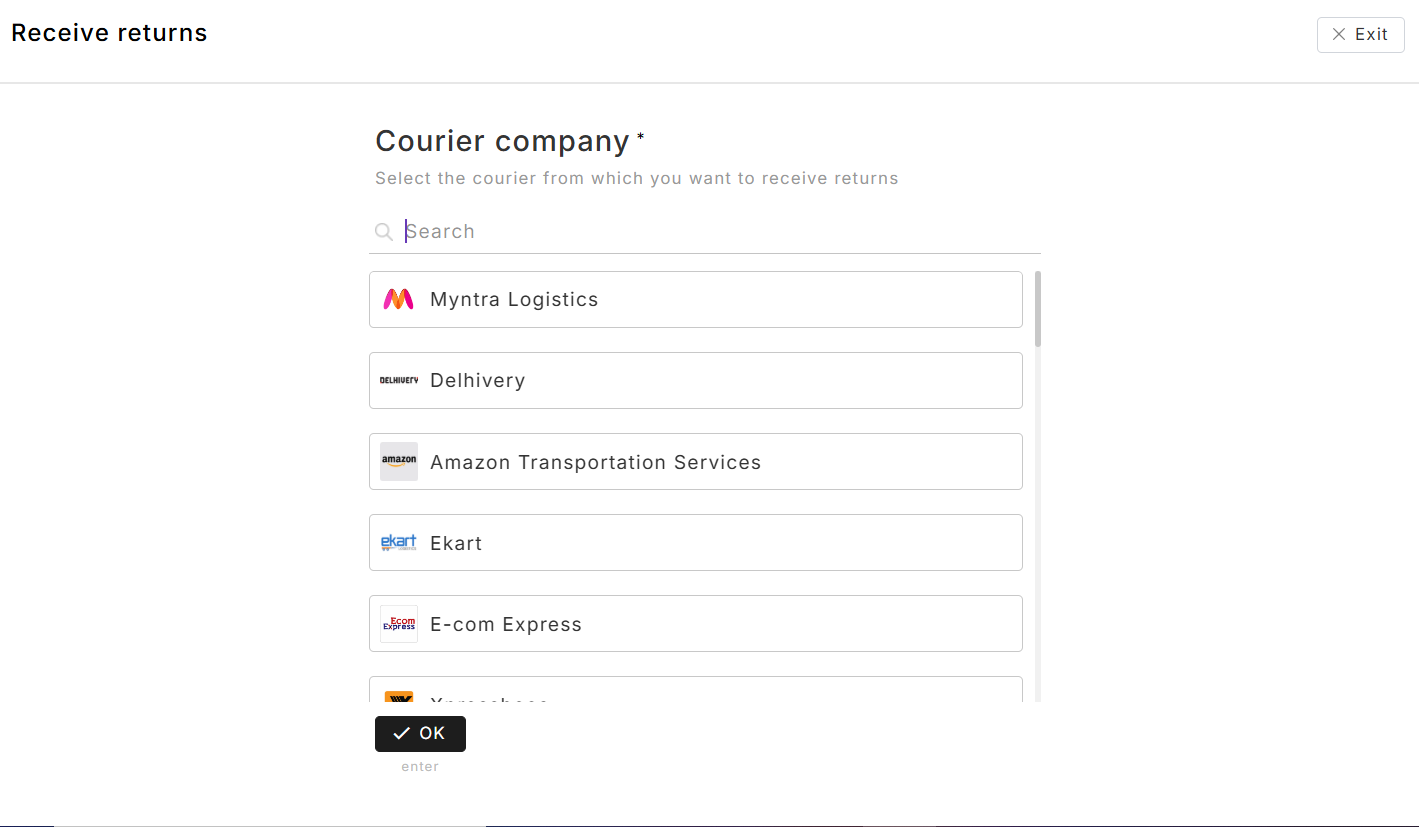Choose the partially visible Xpressbees option
The width and height of the screenshot is (1419, 827).
point(696,689)
